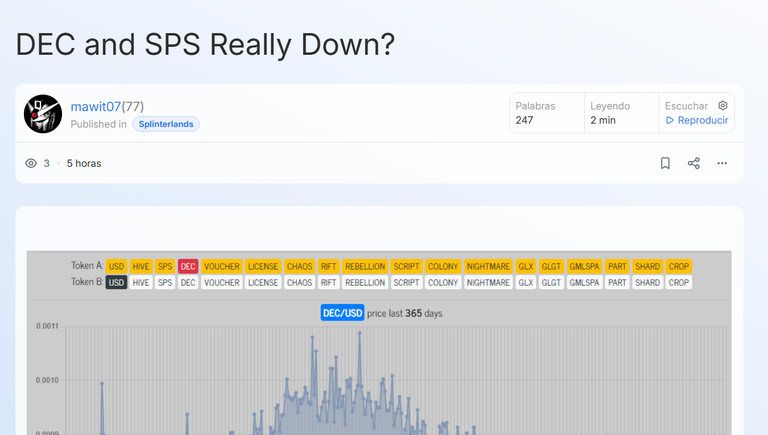
Task: Click the blue DEC/USD pair badge
Action: pos(342,313)
